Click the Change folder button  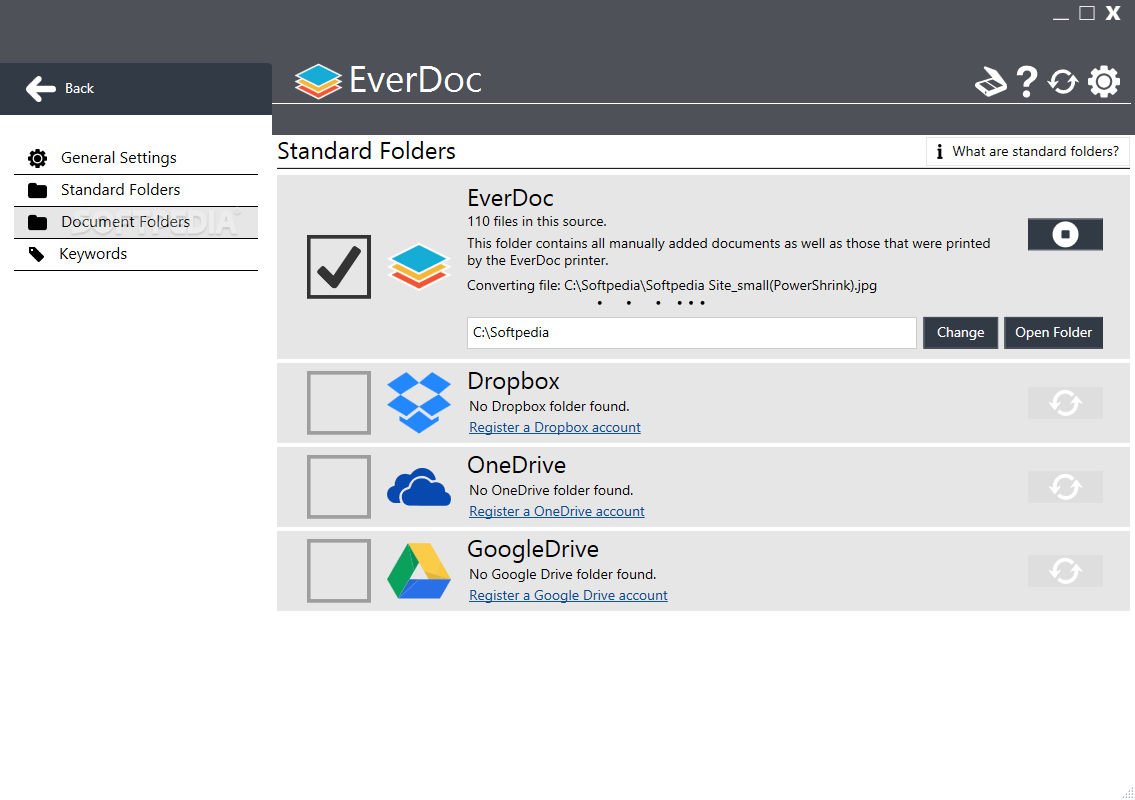tap(961, 332)
